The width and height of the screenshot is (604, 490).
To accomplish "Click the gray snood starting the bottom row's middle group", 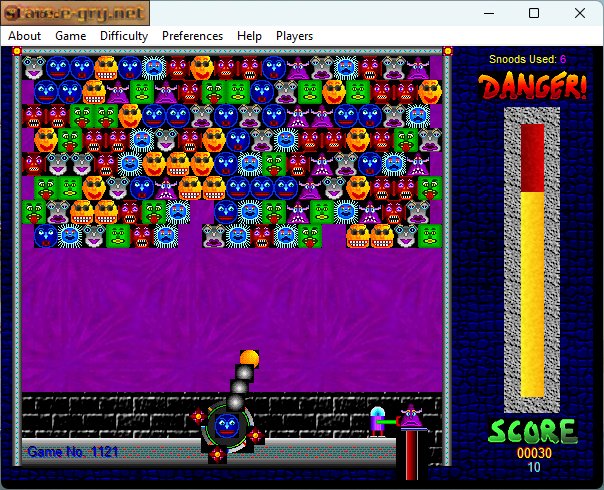I will click(214, 236).
